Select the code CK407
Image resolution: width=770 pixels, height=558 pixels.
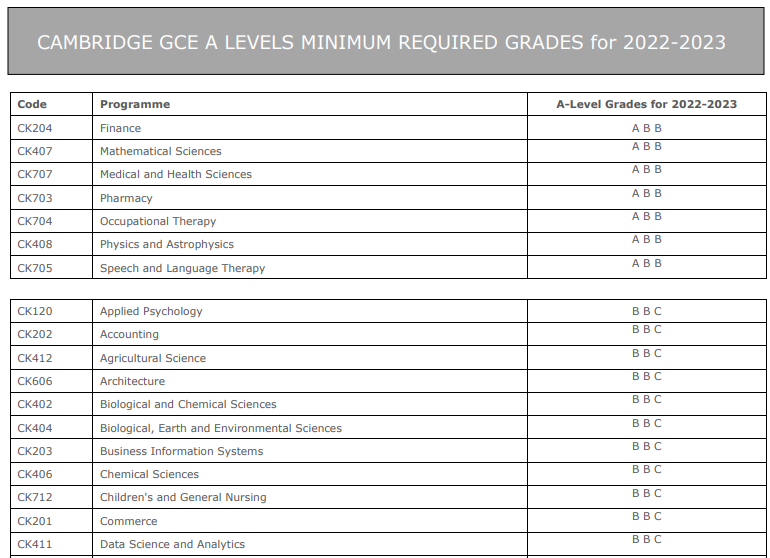click(x=35, y=151)
